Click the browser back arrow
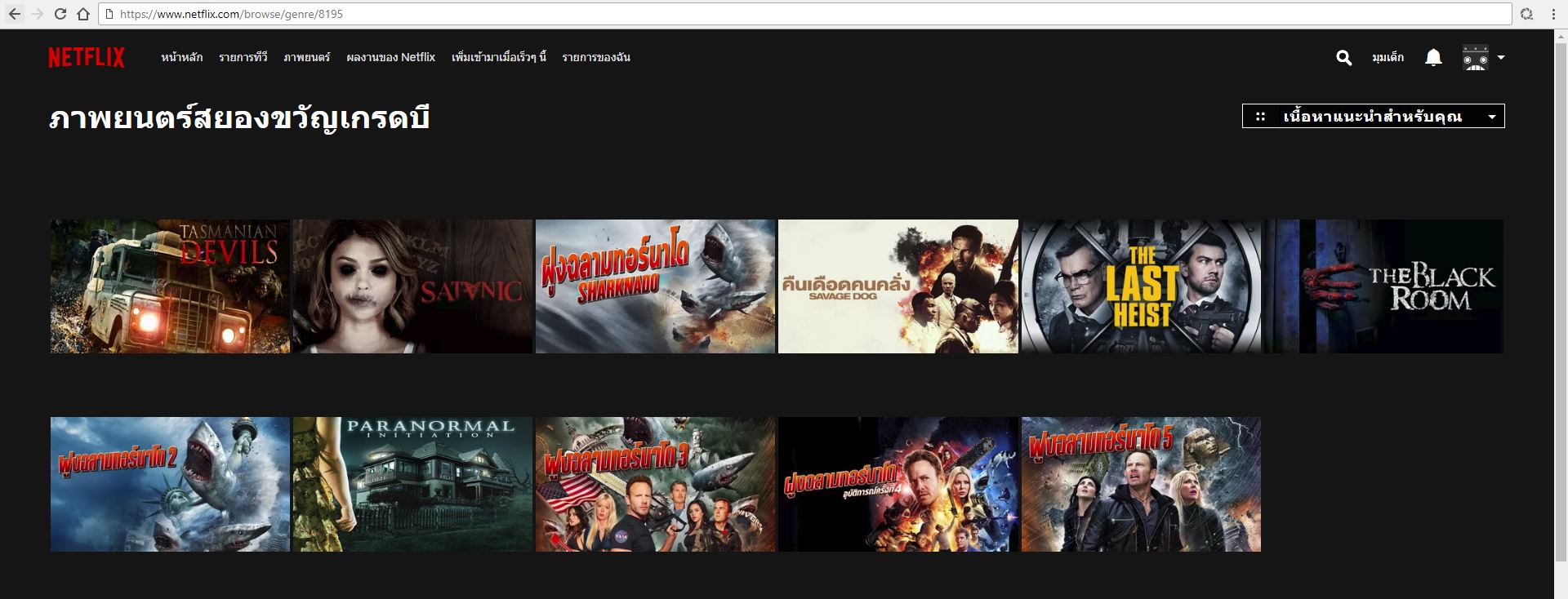The width and height of the screenshot is (1568, 599). tap(15, 14)
